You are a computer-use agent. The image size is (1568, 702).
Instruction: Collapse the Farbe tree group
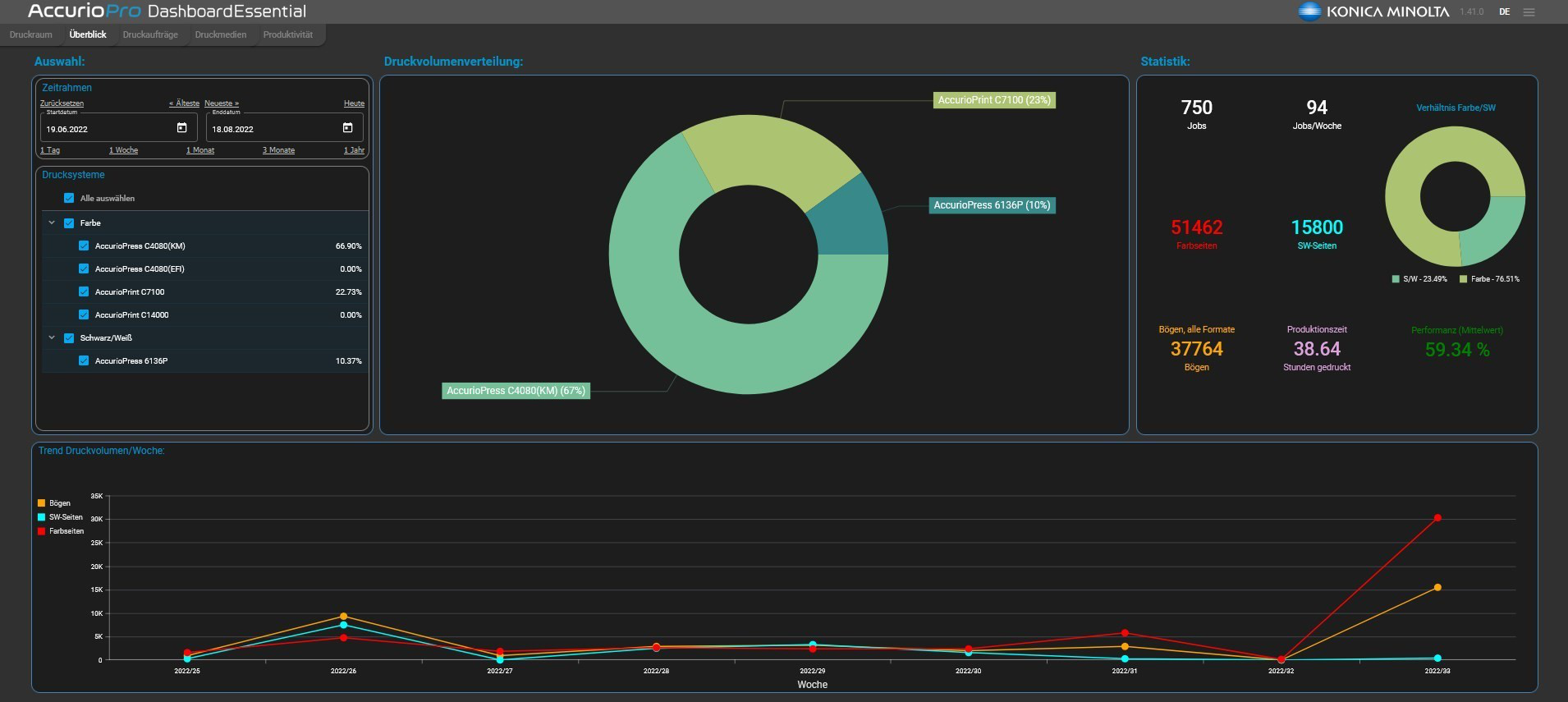click(52, 223)
